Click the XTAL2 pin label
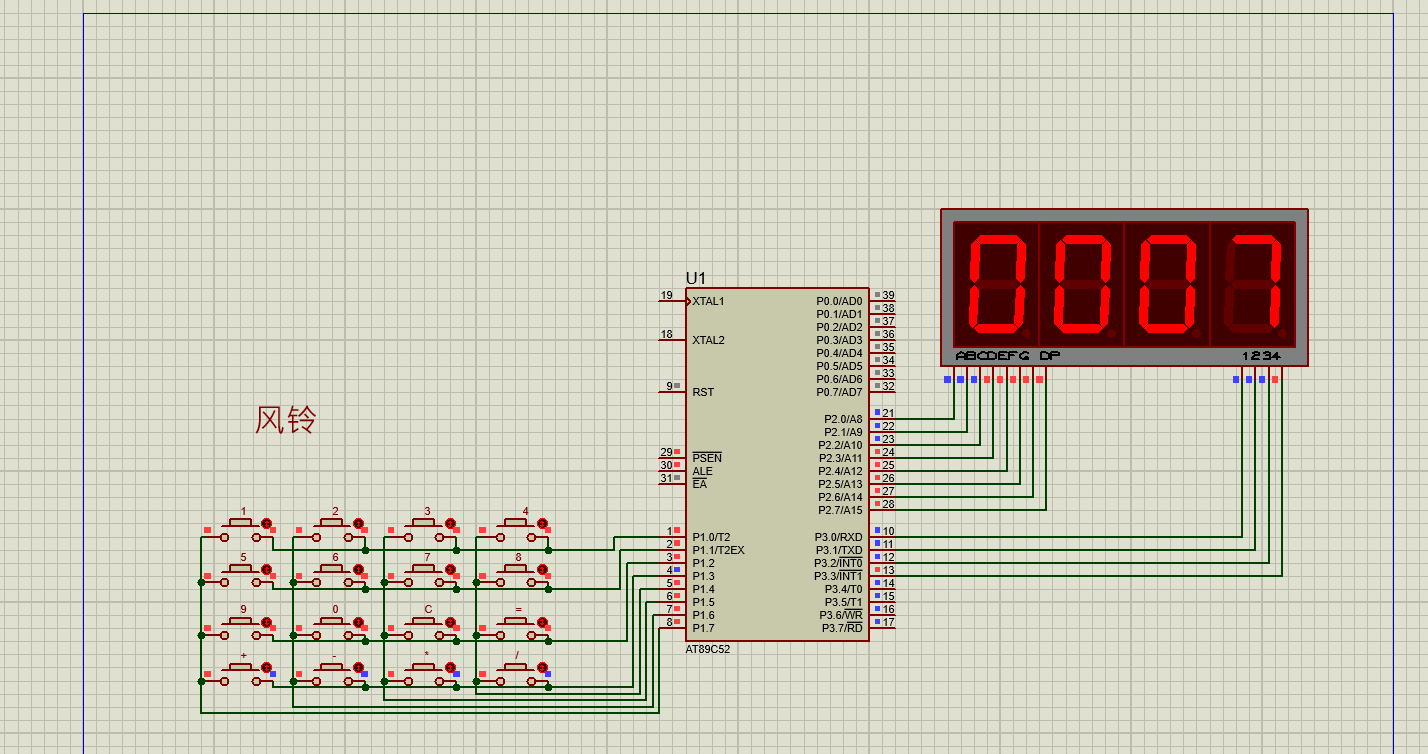The height and width of the screenshot is (754, 1428). click(708, 340)
